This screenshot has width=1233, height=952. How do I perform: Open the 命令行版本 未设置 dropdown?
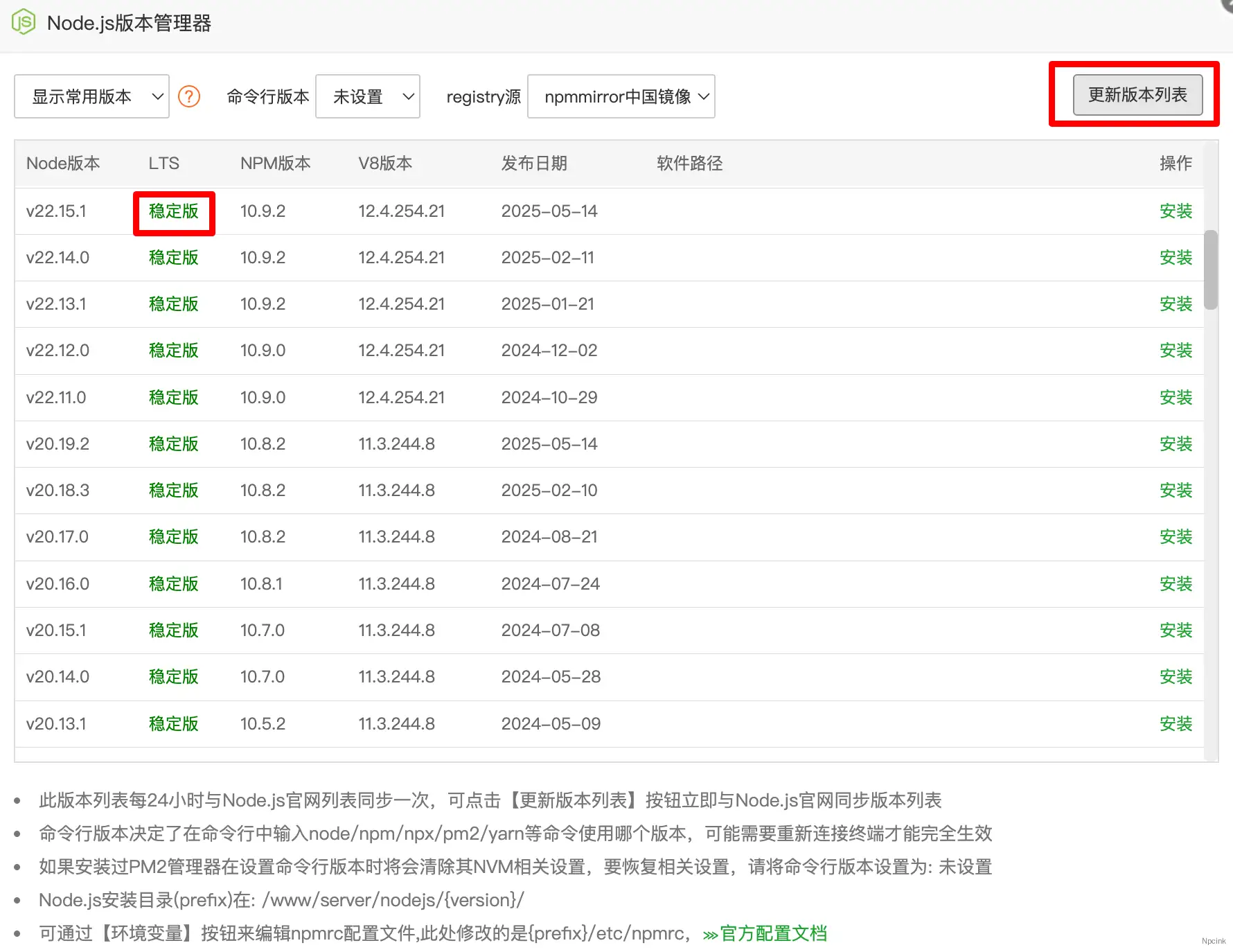coord(368,96)
